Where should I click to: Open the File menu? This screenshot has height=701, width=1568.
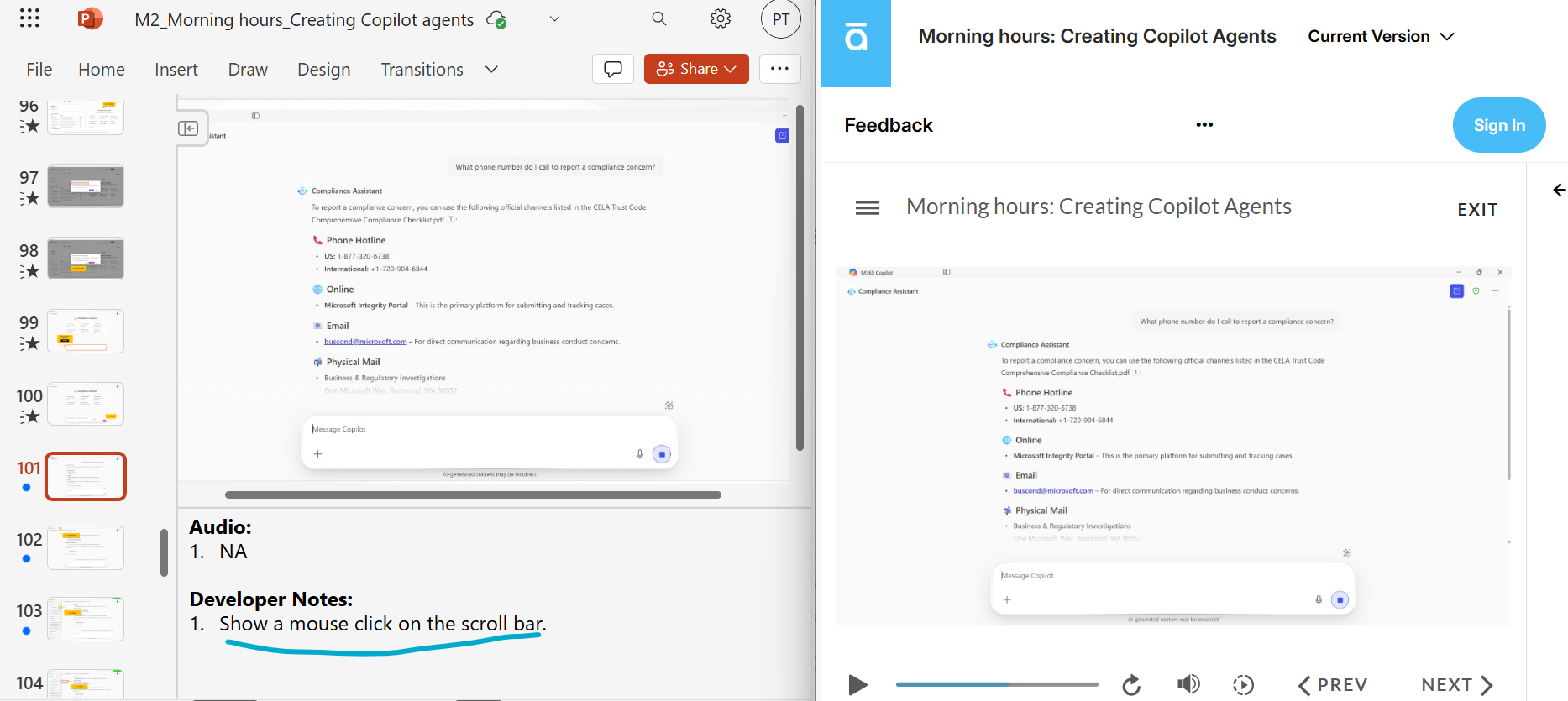point(39,70)
